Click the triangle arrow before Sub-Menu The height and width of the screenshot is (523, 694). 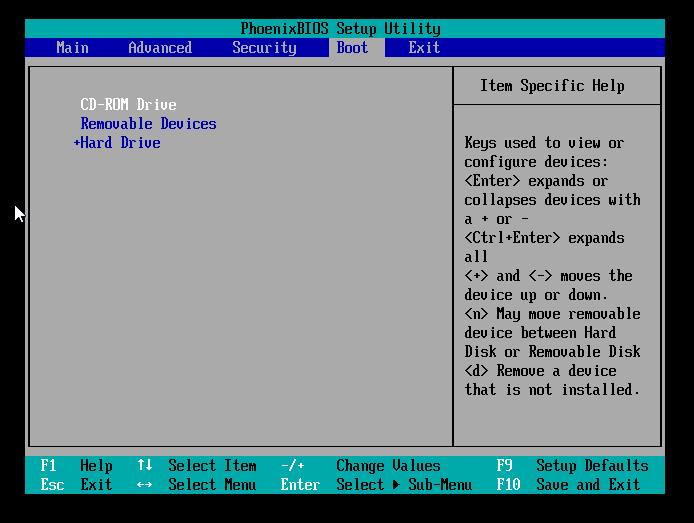[x=398, y=485]
